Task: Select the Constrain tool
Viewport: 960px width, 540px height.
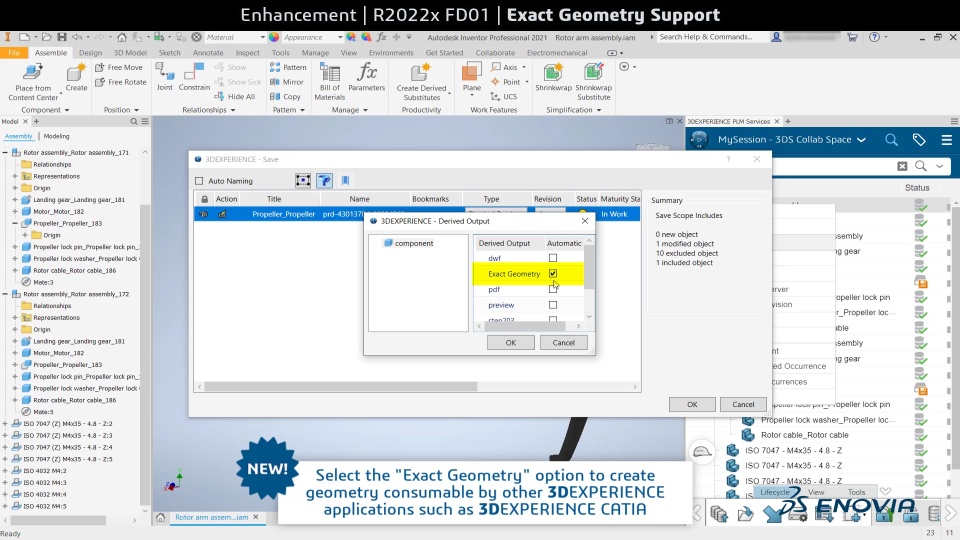Action: click(x=194, y=77)
